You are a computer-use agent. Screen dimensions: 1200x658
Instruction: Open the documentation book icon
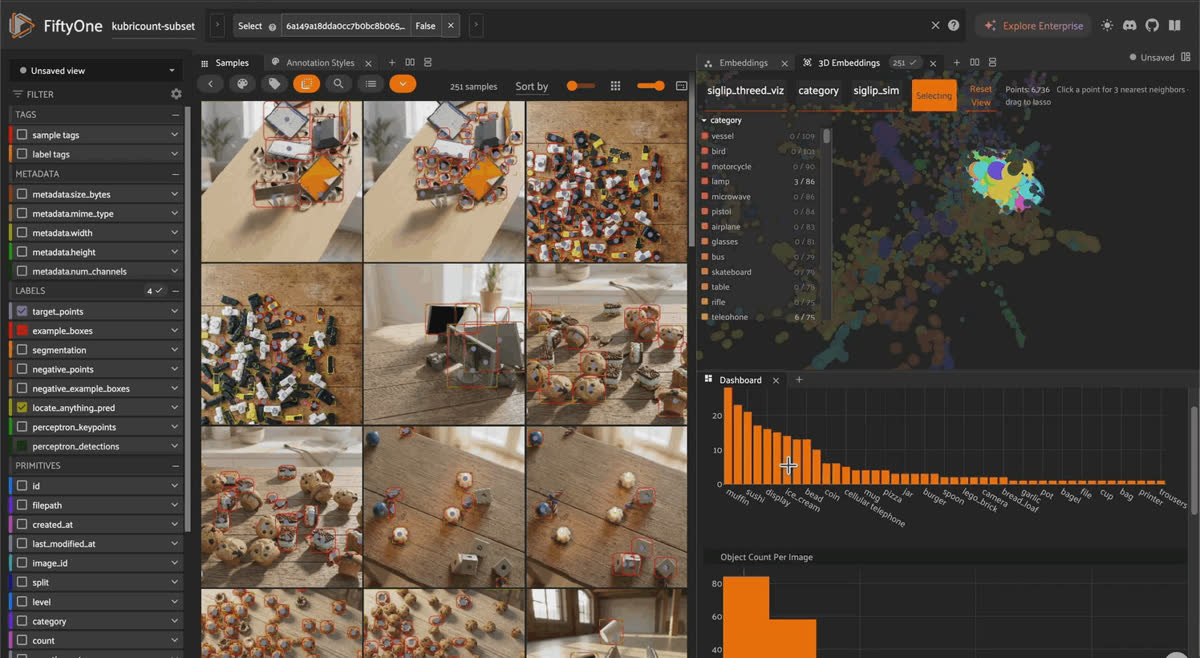click(x=1174, y=26)
